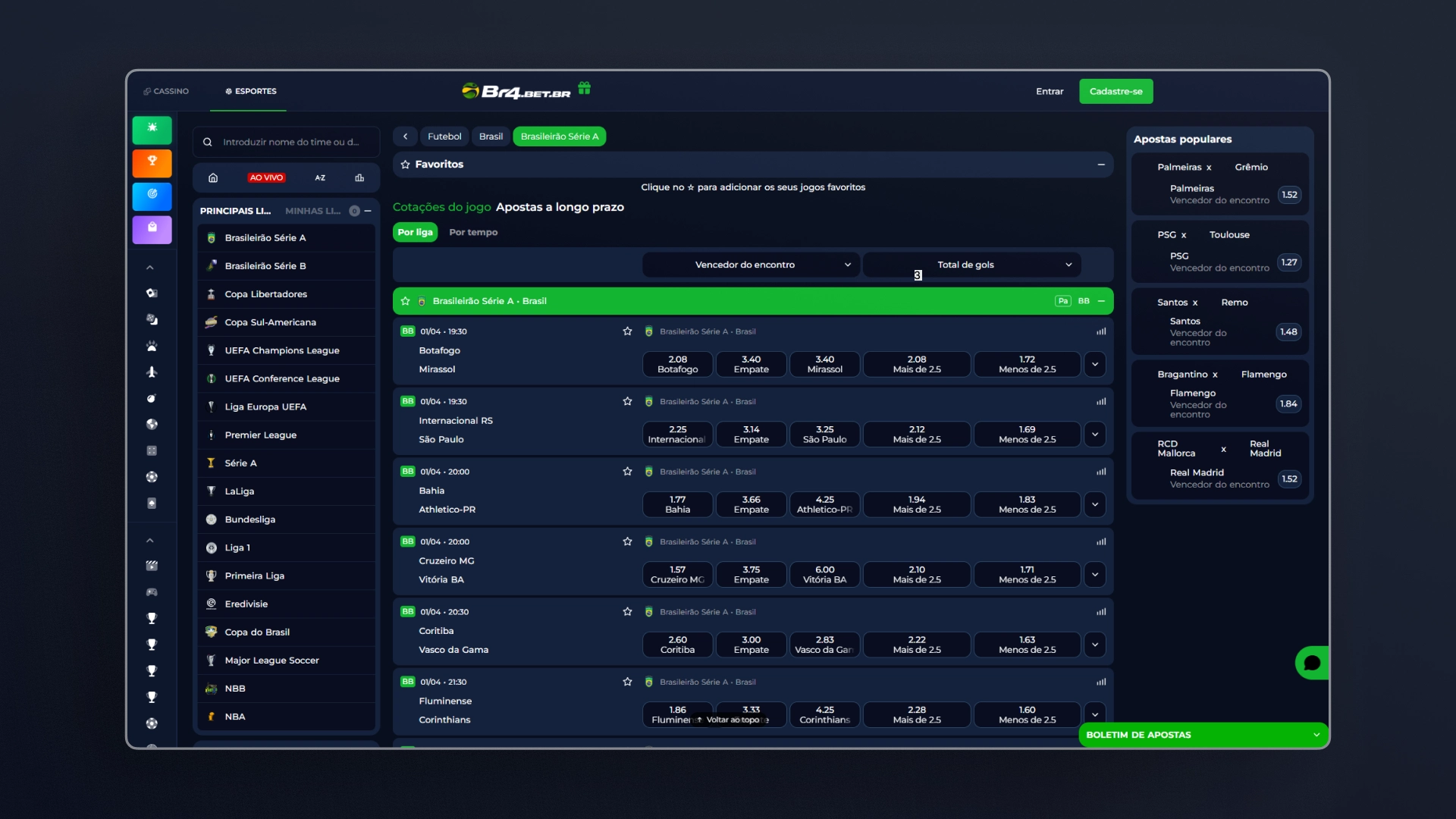1456x819 pixels.
Task: Bet on Bahia at 1.77
Action: (677, 504)
